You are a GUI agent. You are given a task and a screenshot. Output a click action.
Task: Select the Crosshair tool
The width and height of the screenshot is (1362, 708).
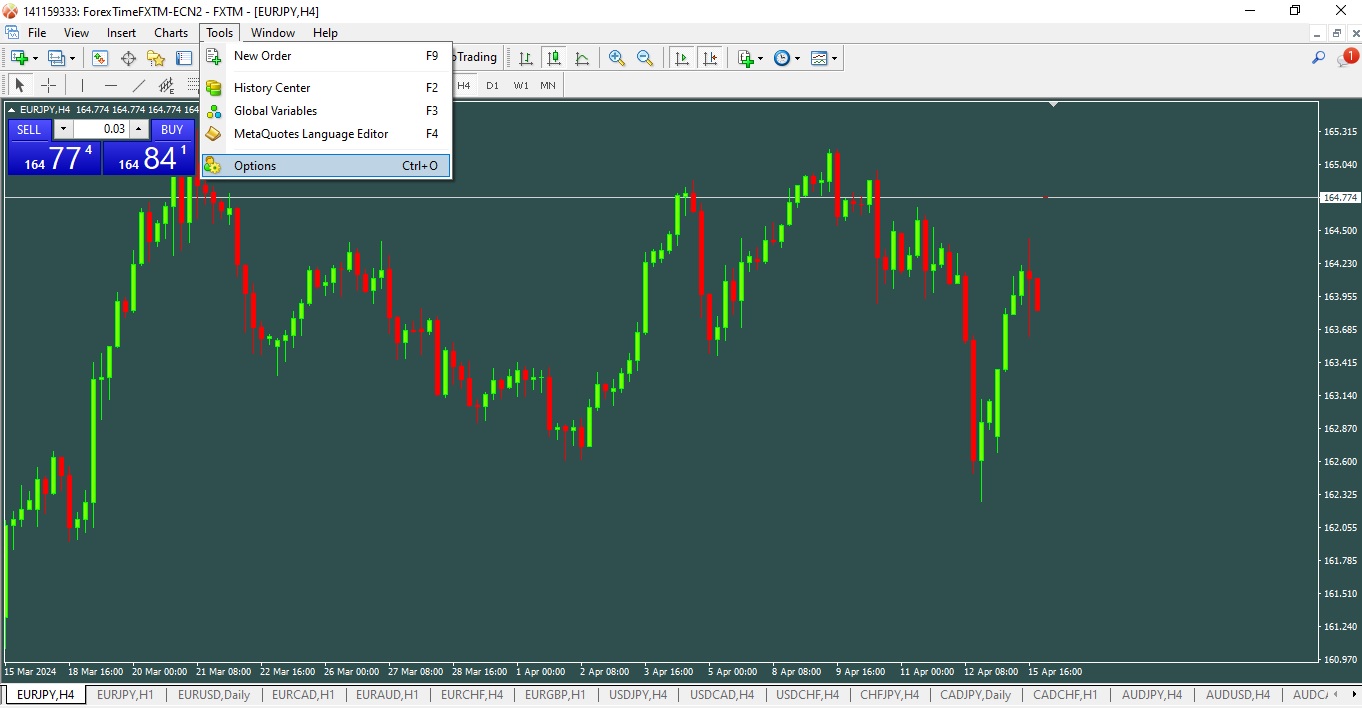(x=48, y=85)
